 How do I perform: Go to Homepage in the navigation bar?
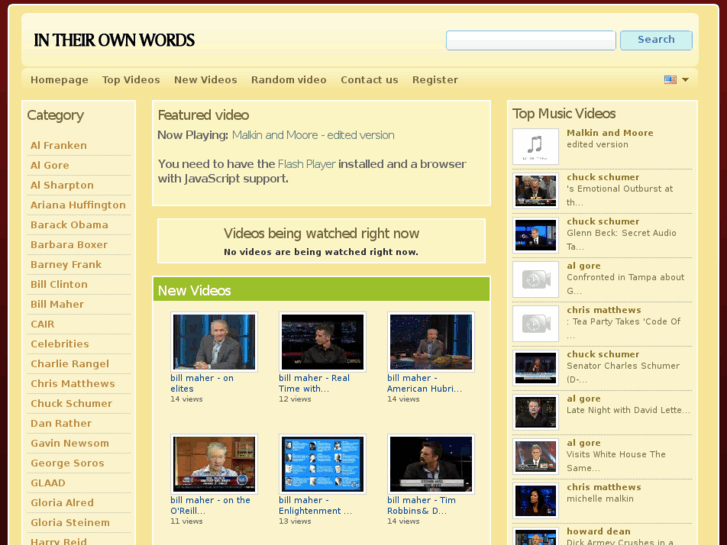[59, 80]
